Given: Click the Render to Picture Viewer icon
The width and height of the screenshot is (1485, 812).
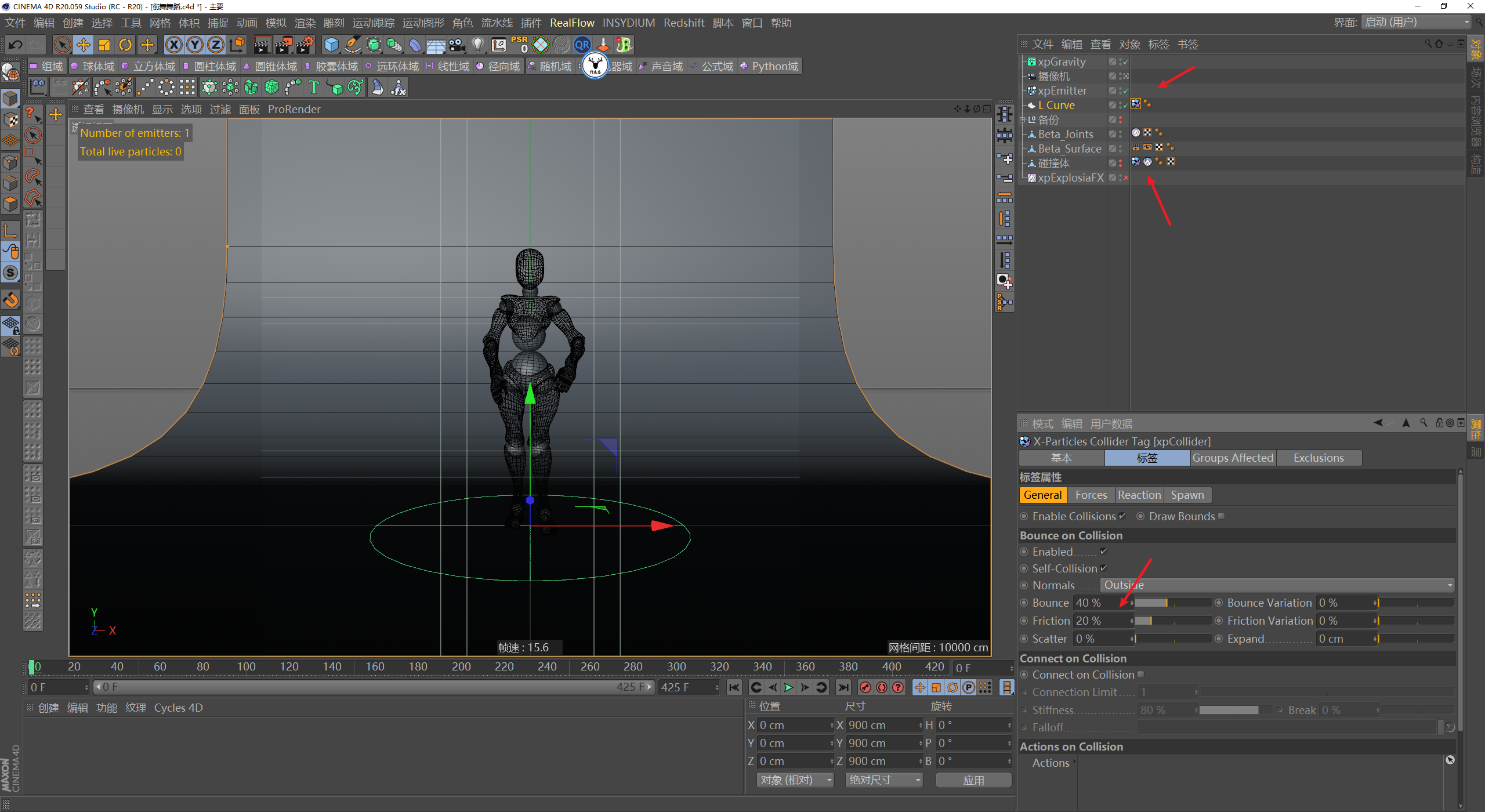Looking at the screenshot, I should tap(283, 45).
